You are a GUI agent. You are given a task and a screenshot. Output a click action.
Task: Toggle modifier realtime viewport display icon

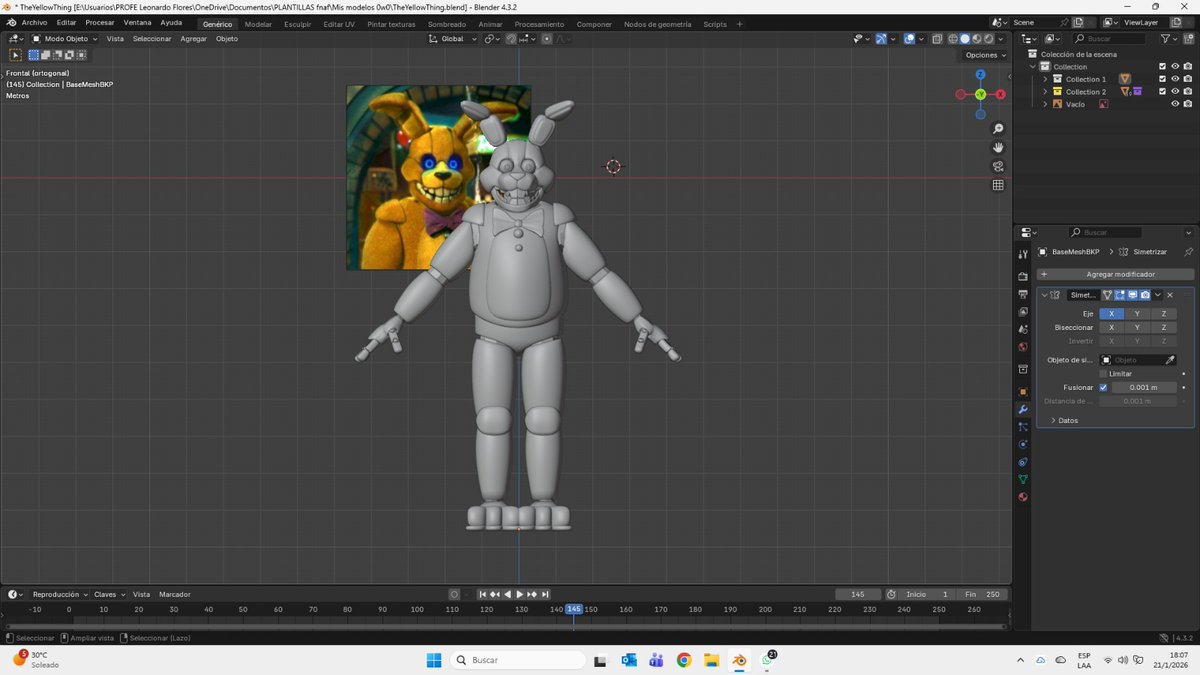click(x=1132, y=295)
